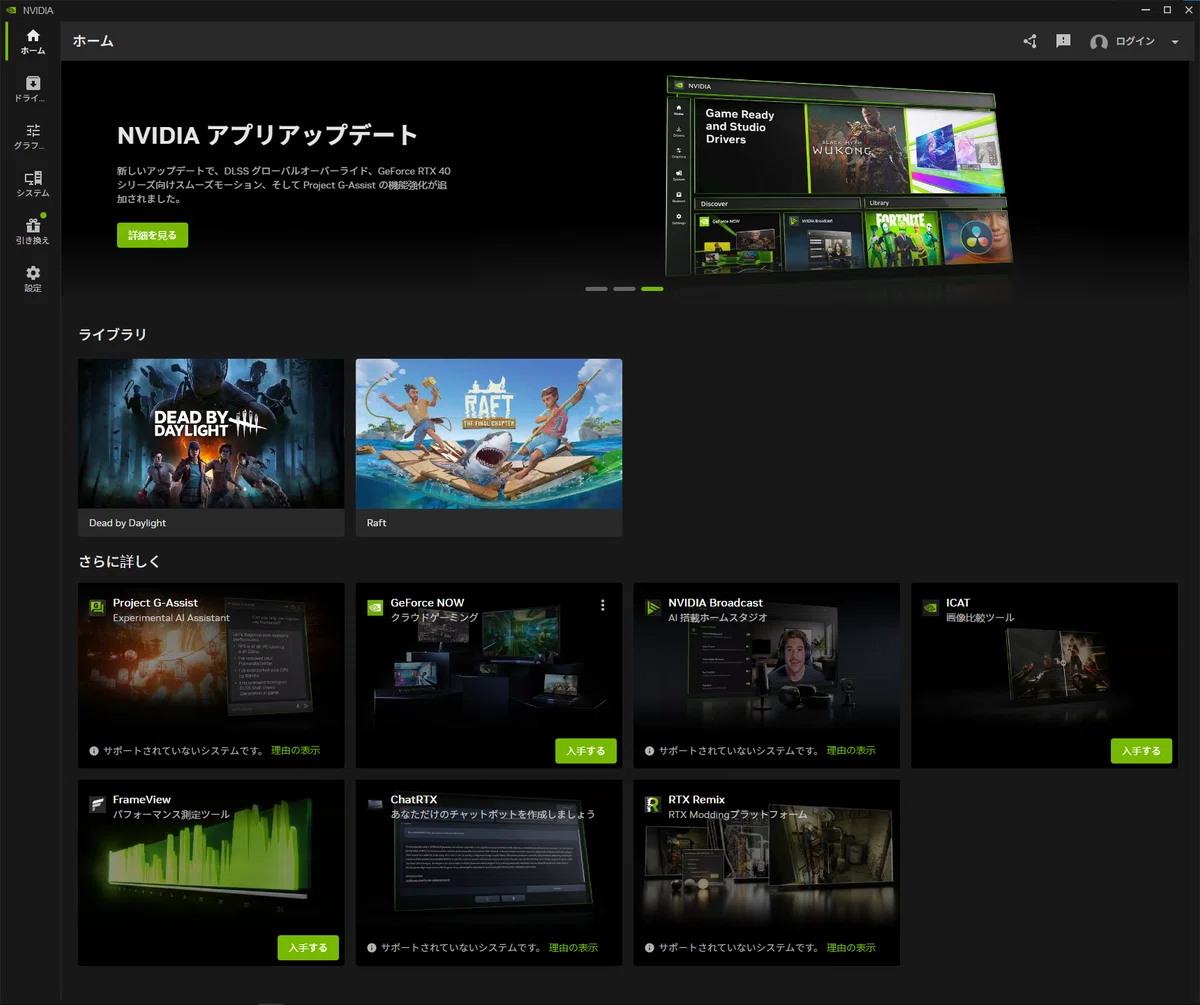Maximize the NVIDIA app window

1166,10
